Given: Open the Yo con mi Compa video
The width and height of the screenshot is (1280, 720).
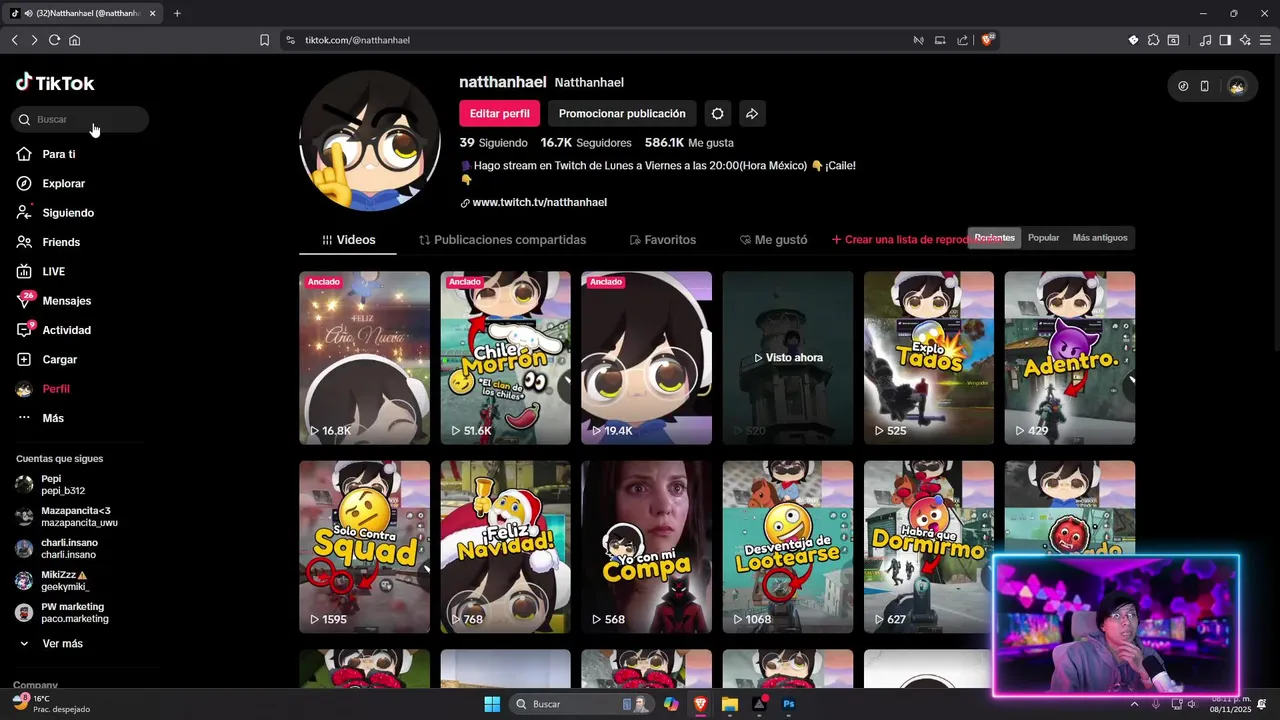Looking at the screenshot, I should pyautogui.click(x=646, y=547).
